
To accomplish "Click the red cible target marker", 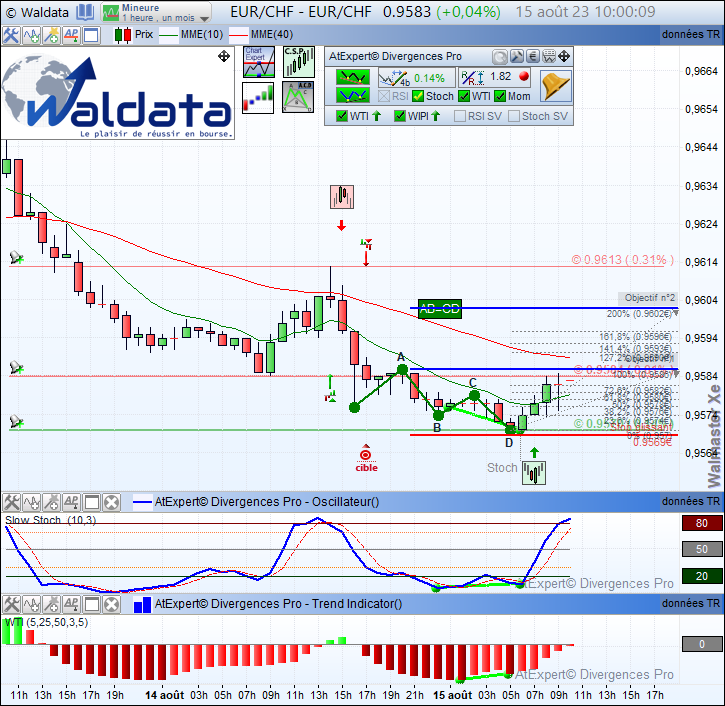I will pyautogui.click(x=366, y=459).
